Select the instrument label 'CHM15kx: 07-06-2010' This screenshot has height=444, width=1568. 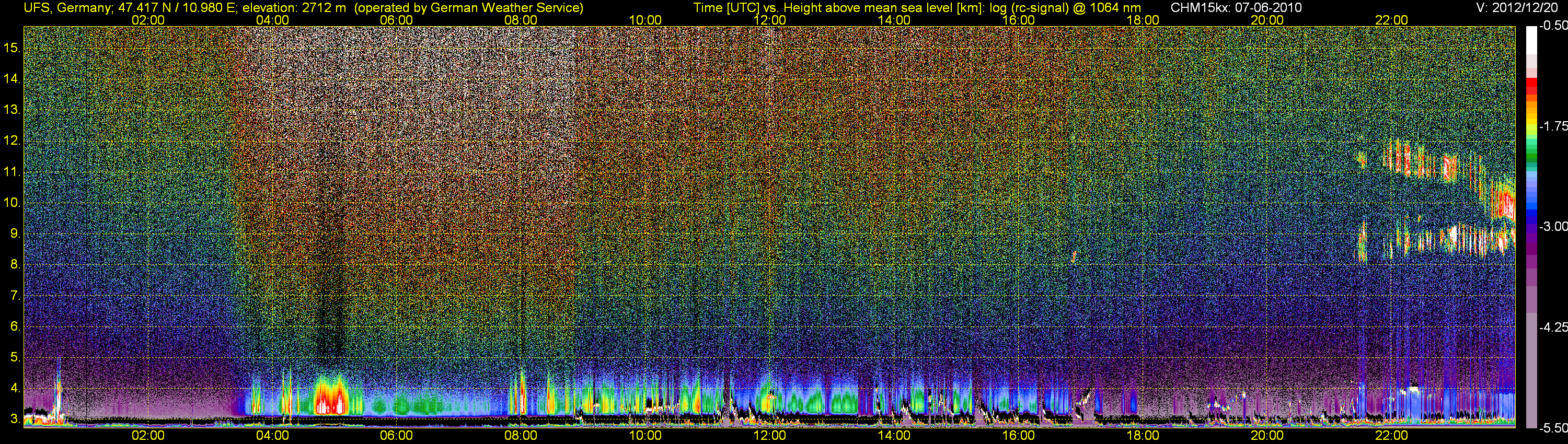tap(1235, 8)
